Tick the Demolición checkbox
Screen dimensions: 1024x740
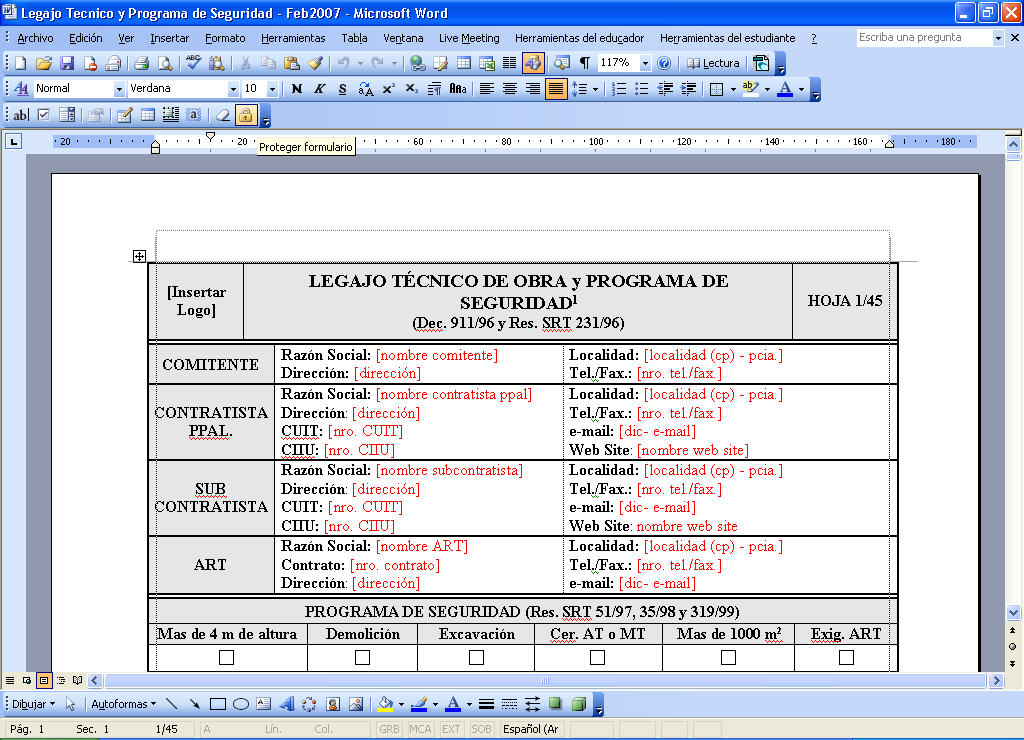362,657
